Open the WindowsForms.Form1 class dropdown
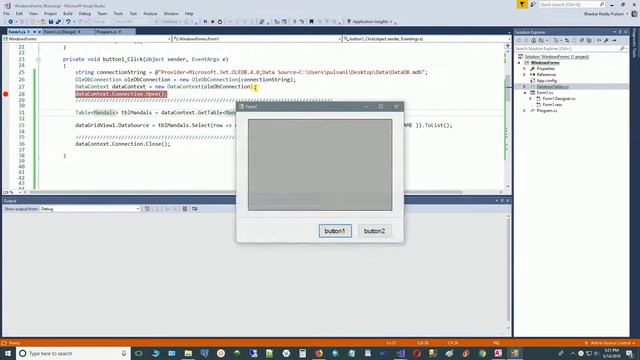 point(257,39)
